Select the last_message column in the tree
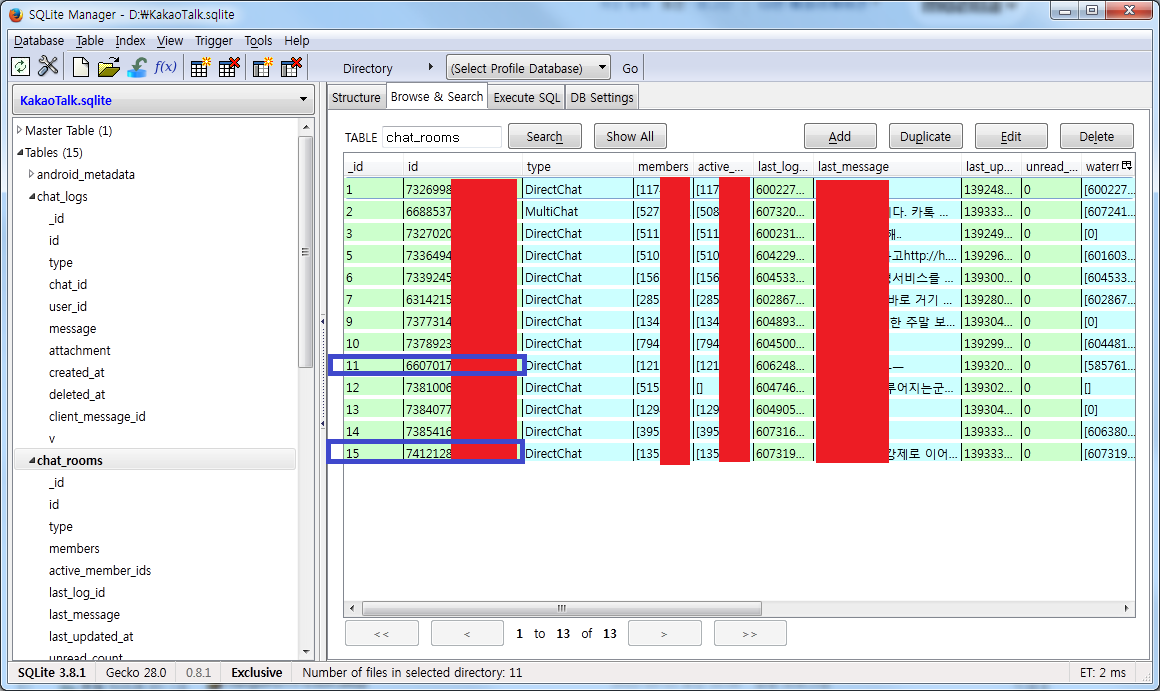The height and width of the screenshot is (691, 1160). 84,615
